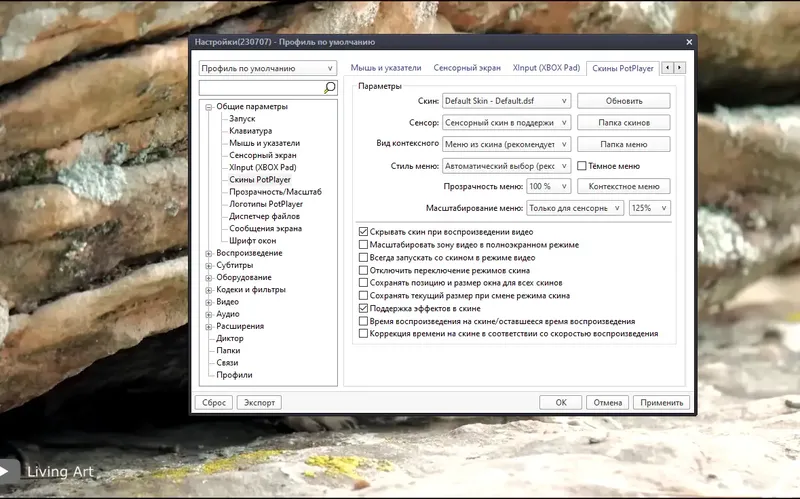Screen dimensions: 800x499
Task: Select Связи in the settings tree
Action: (227, 363)
